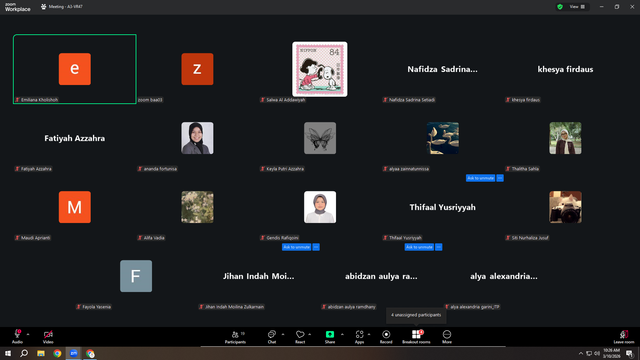
Task: Click Fayola Yasenia's 'F' avatar
Action: [136, 276]
